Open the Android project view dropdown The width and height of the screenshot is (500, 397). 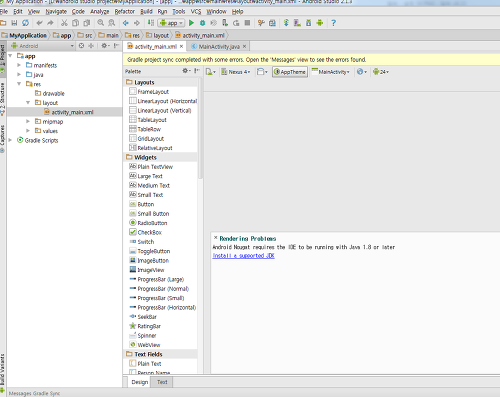coord(42,46)
